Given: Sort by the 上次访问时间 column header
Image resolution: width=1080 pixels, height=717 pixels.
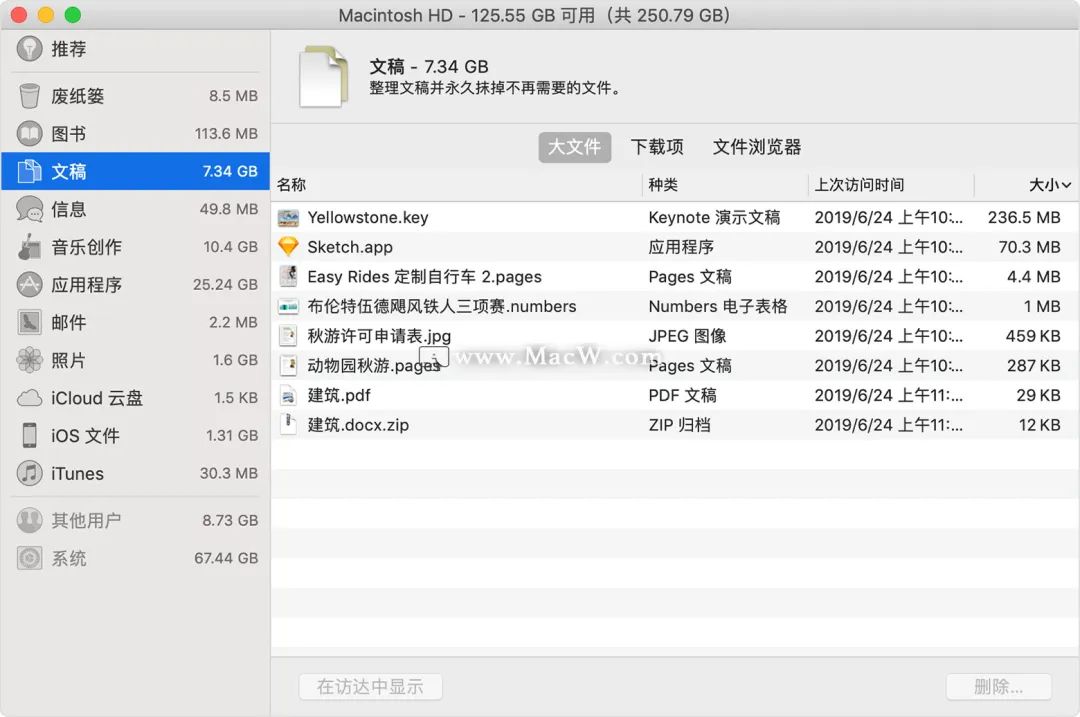Looking at the screenshot, I should (860, 185).
